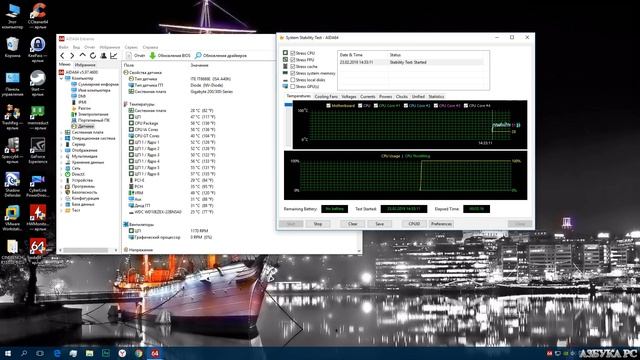
Task: Uncheck Stress system memory checkbox
Action: click(292, 73)
